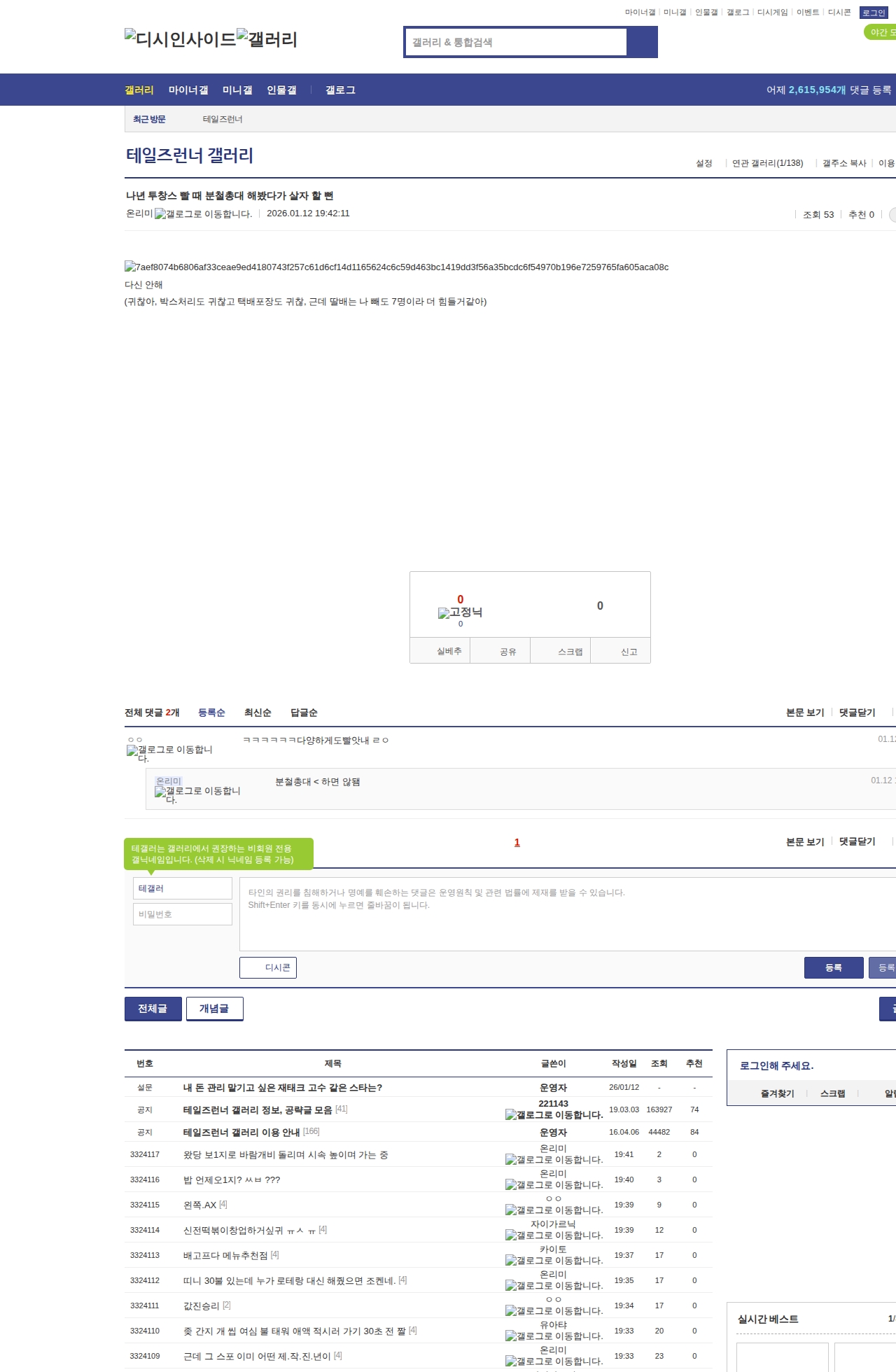The width and height of the screenshot is (896, 1372).
Task: Click 본문 보기 above the comment list
Action: [x=805, y=713]
